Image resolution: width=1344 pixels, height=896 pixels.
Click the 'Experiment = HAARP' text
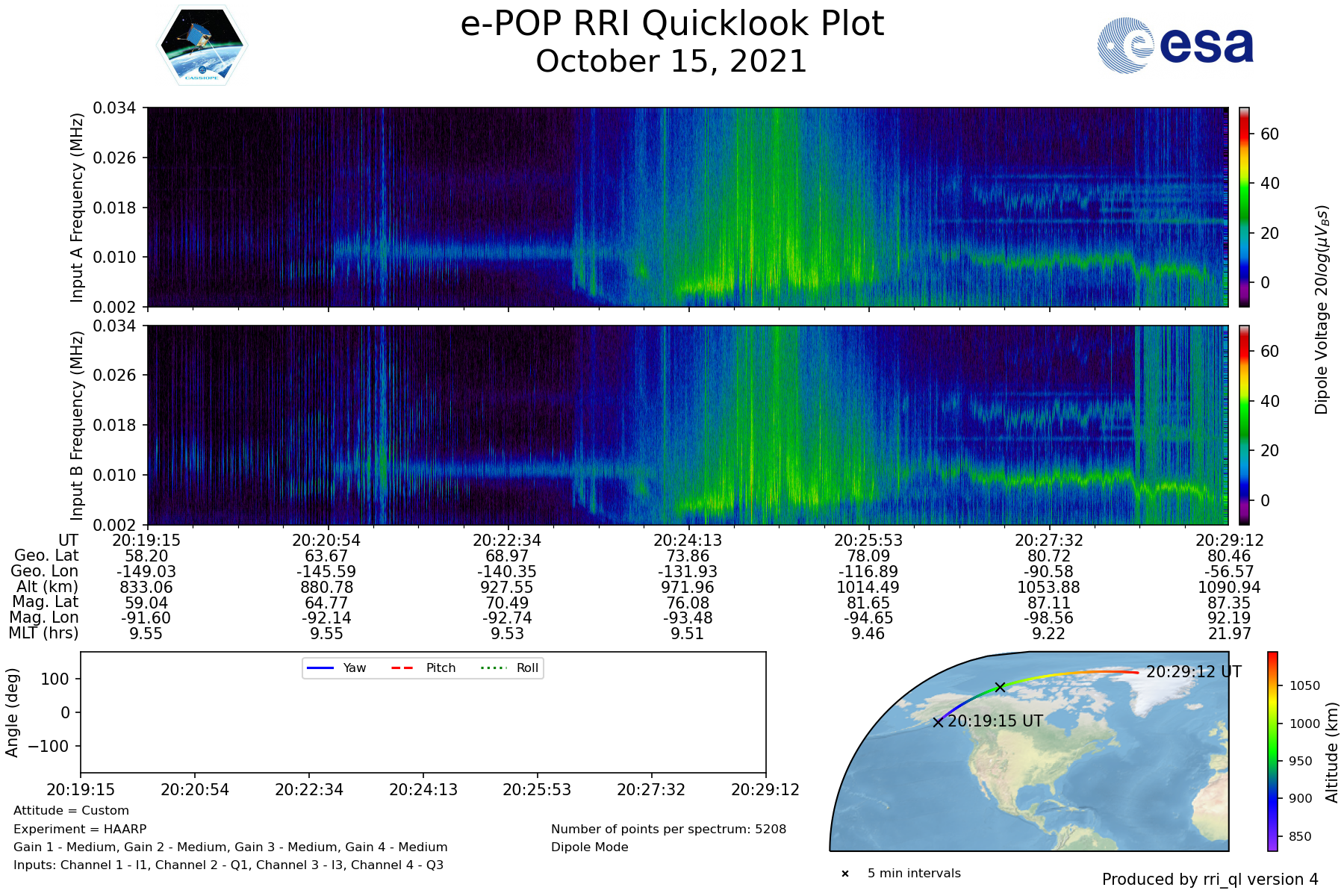point(80,829)
